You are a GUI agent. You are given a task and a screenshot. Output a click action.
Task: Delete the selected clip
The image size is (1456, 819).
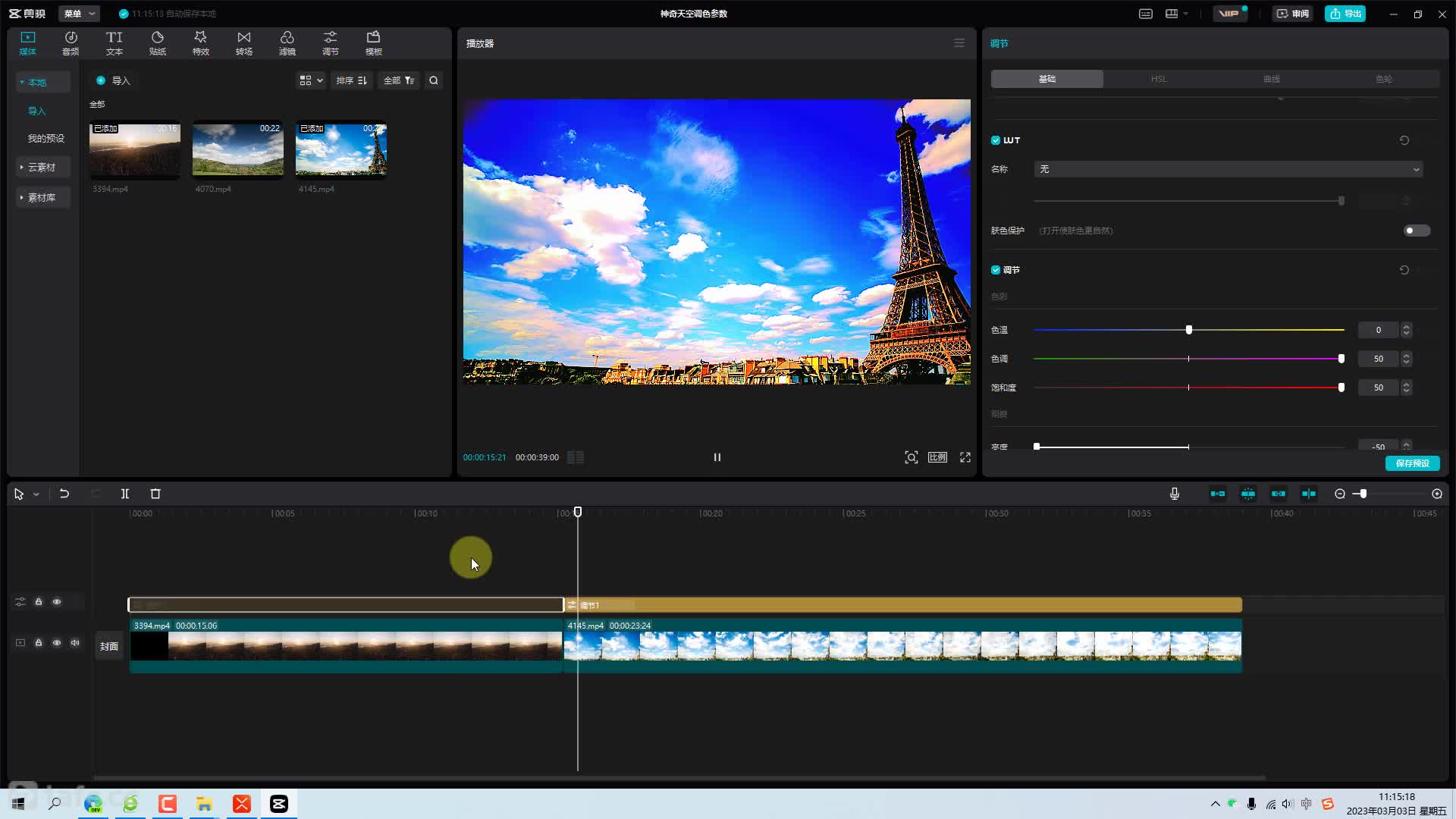pyautogui.click(x=155, y=494)
